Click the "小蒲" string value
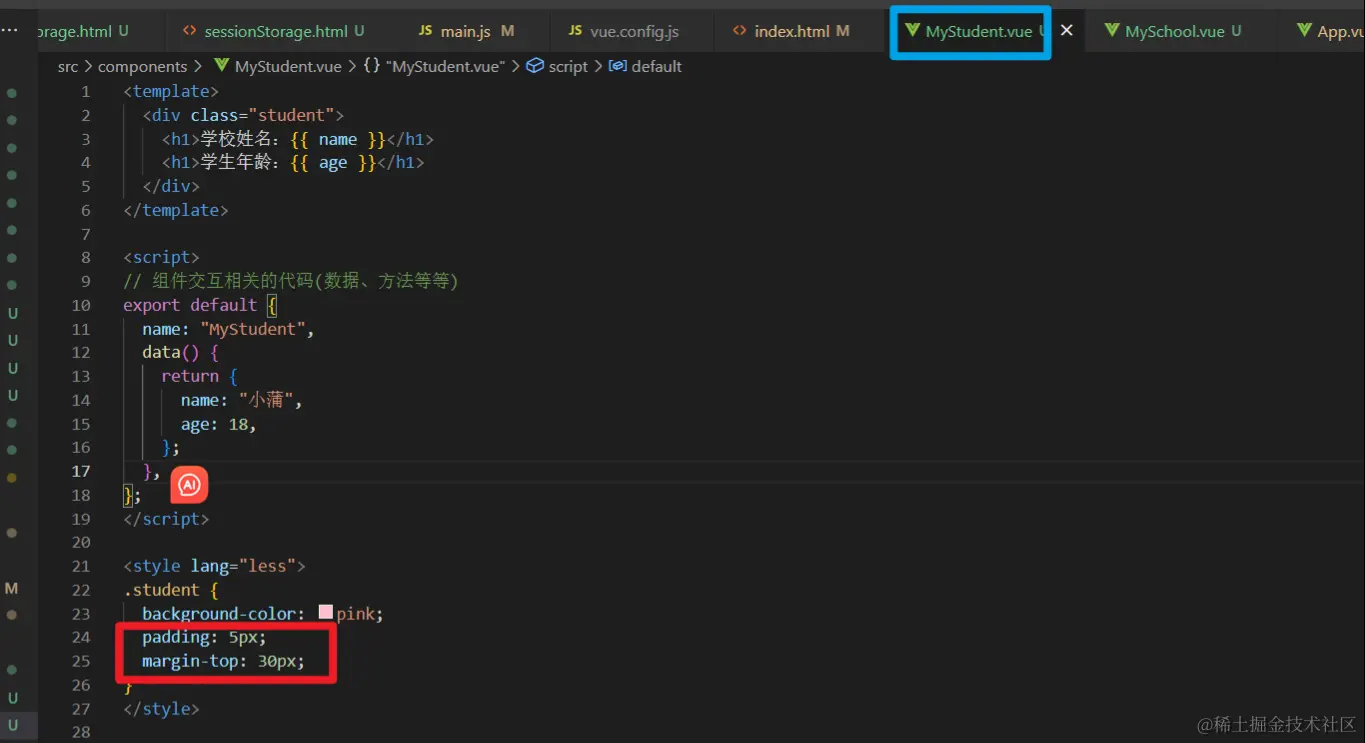The height and width of the screenshot is (743, 1365). click(265, 400)
